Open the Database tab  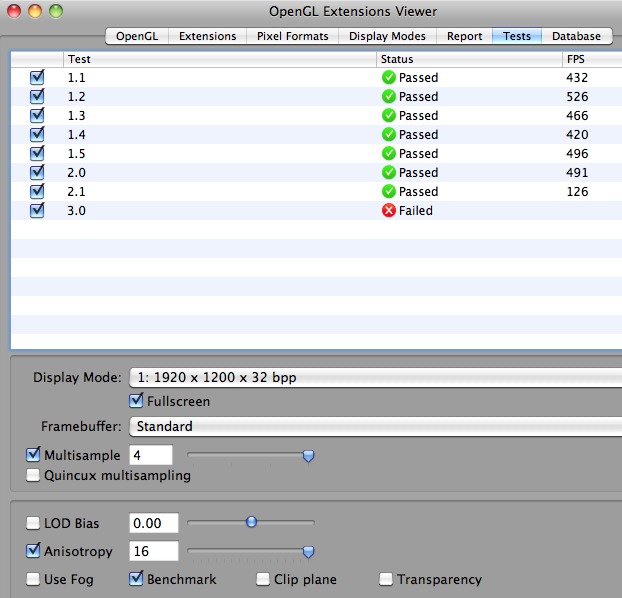tap(577, 36)
